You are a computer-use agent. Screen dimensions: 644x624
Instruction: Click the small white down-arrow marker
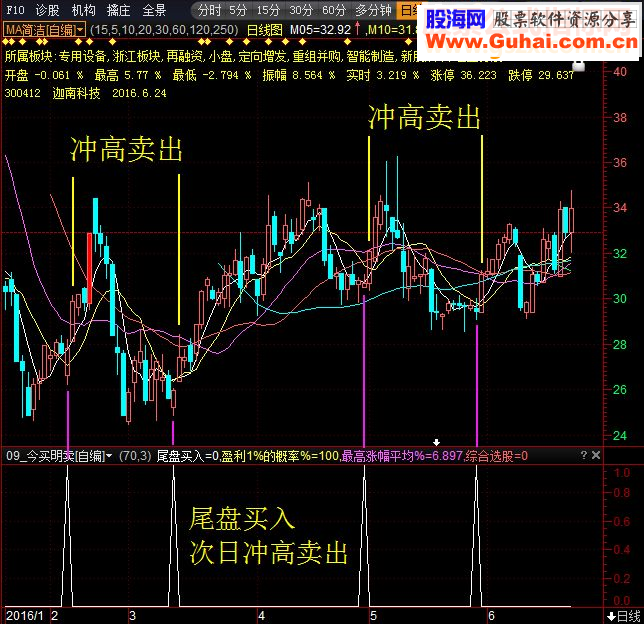tap(437, 442)
